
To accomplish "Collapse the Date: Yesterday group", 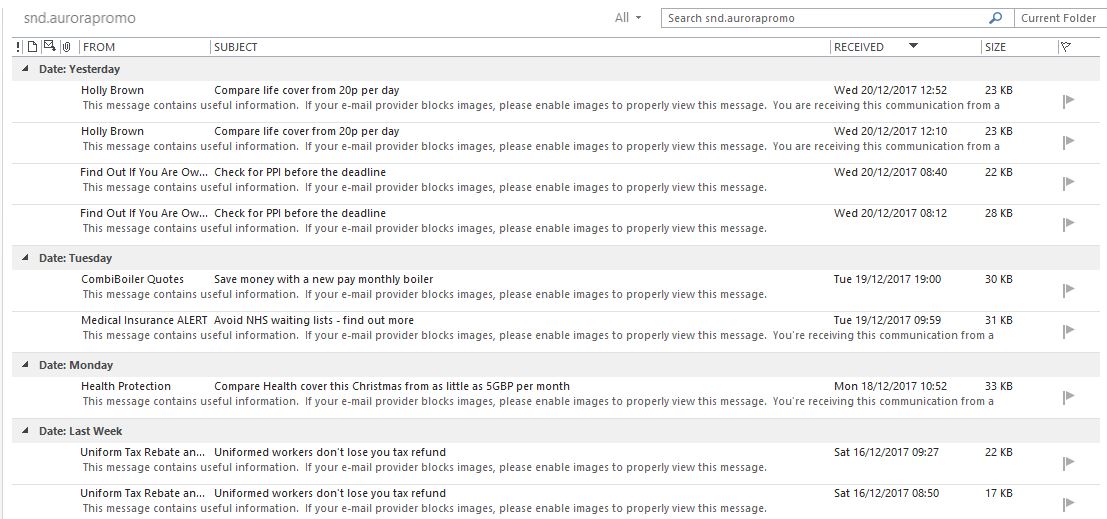I will click(x=25, y=69).
